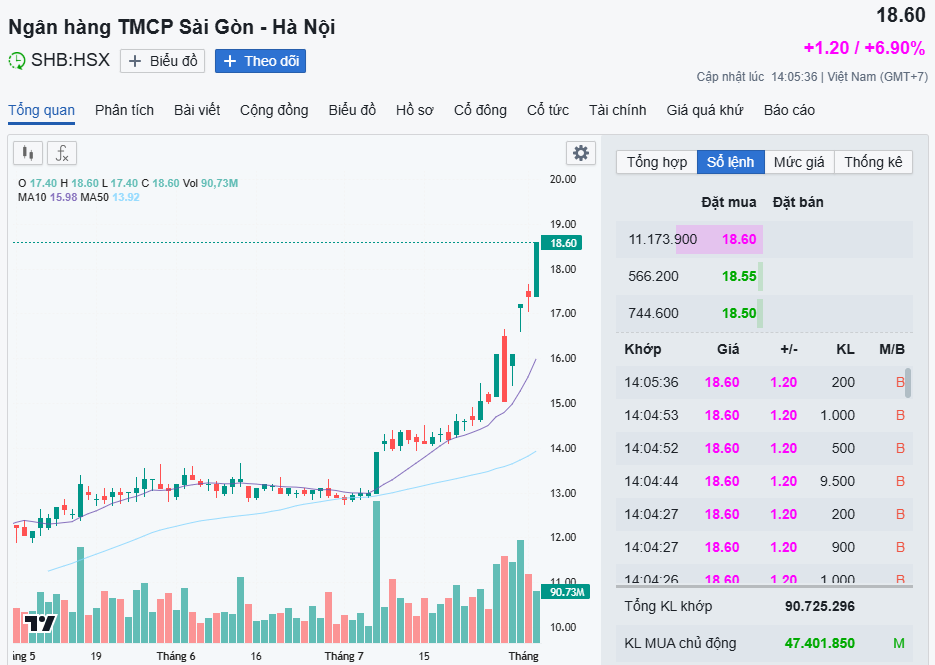Open the Giá quá khứ tab
The image size is (935, 665).
click(x=704, y=110)
